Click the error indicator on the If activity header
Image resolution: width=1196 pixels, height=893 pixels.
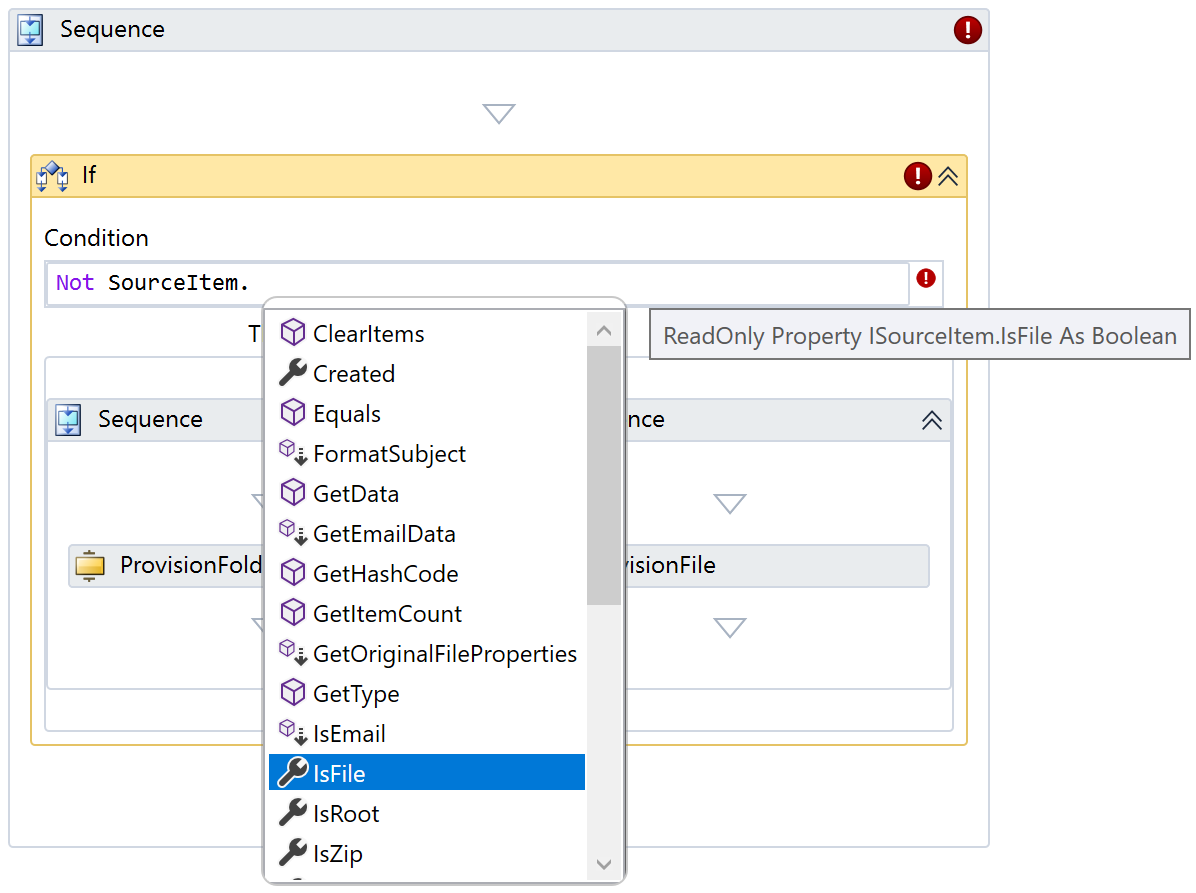tap(917, 176)
